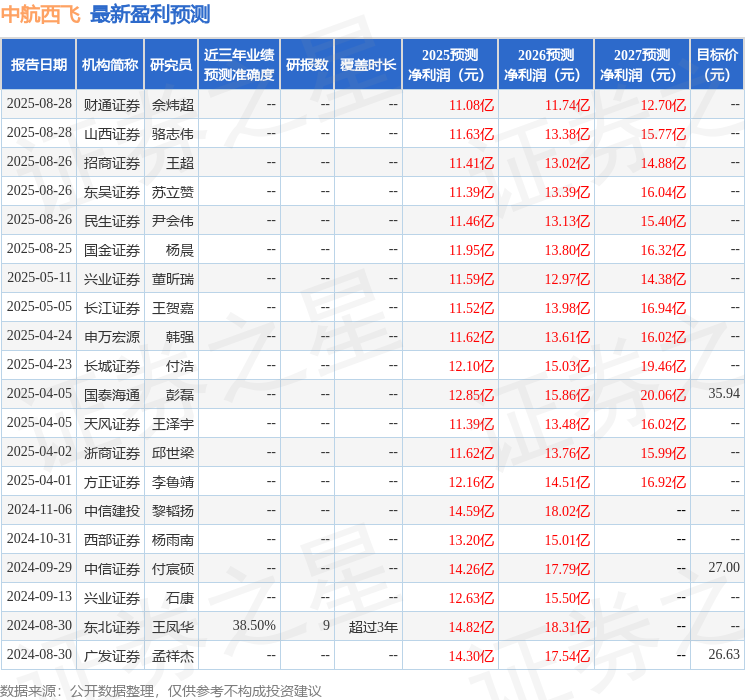Click analyst name 王凤华
The height and width of the screenshot is (700, 745).
point(173,626)
